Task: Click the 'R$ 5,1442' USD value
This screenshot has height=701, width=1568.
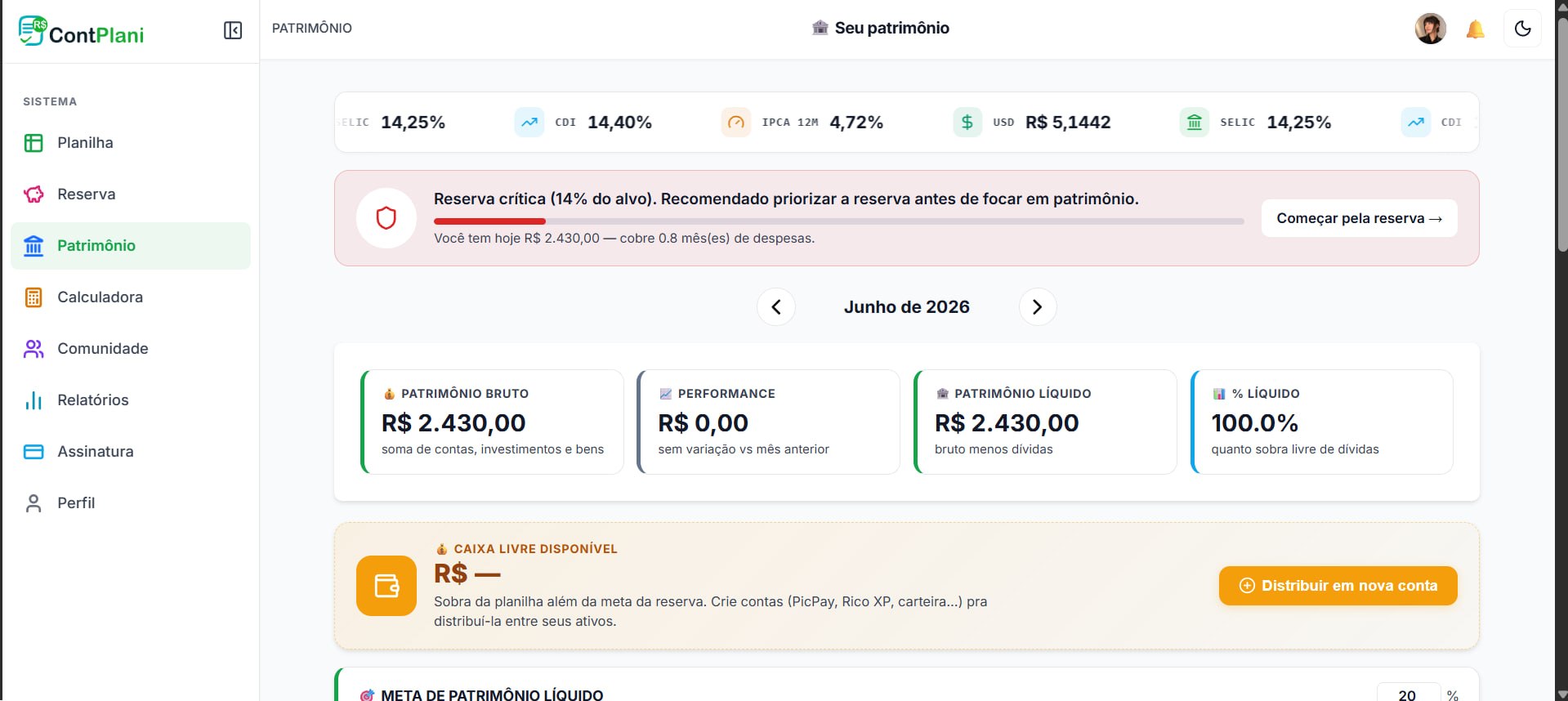Action: click(1068, 123)
